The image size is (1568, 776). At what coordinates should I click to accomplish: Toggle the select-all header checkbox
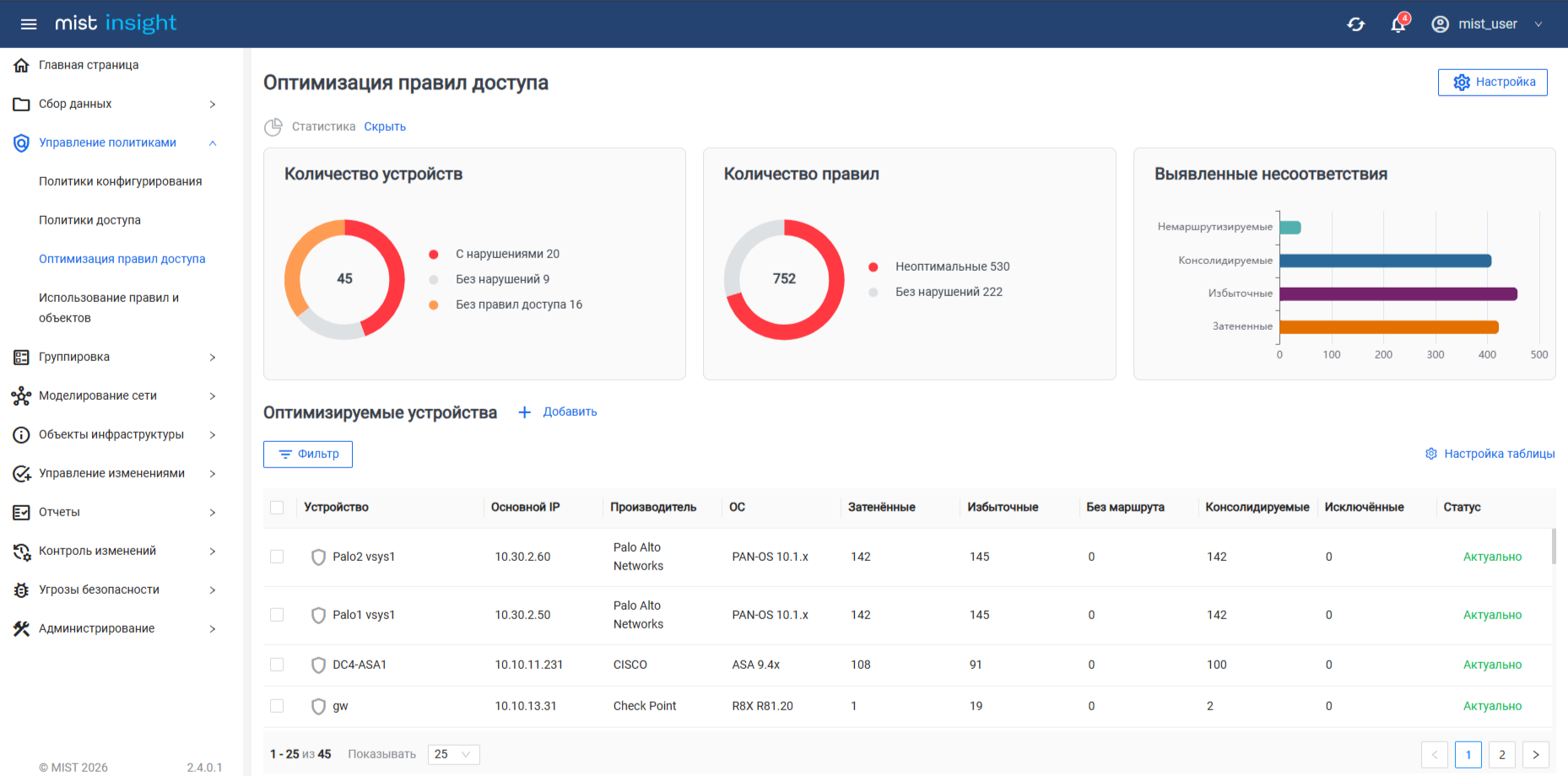(277, 507)
